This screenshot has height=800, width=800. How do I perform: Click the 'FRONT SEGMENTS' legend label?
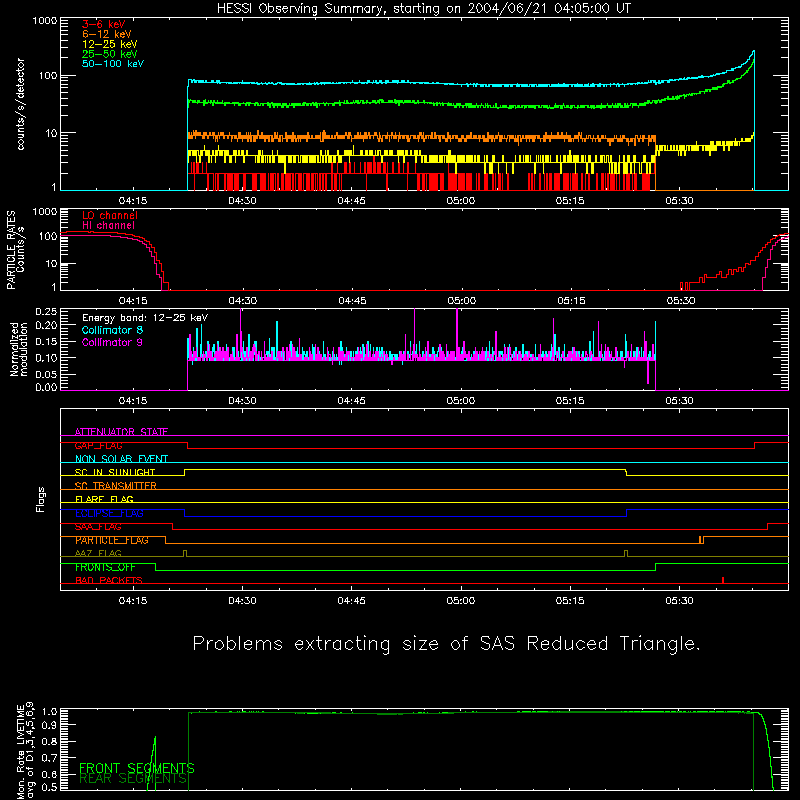137,768
